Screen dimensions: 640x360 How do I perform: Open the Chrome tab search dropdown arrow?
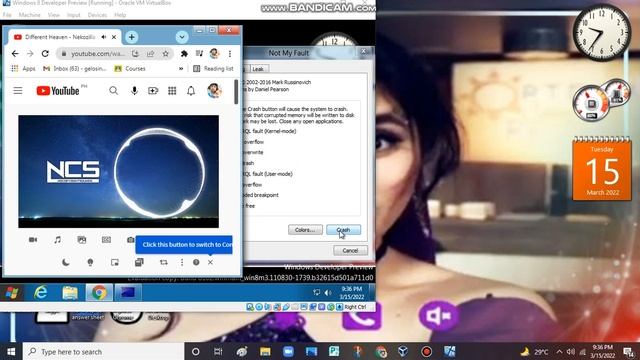click(x=182, y=37)
